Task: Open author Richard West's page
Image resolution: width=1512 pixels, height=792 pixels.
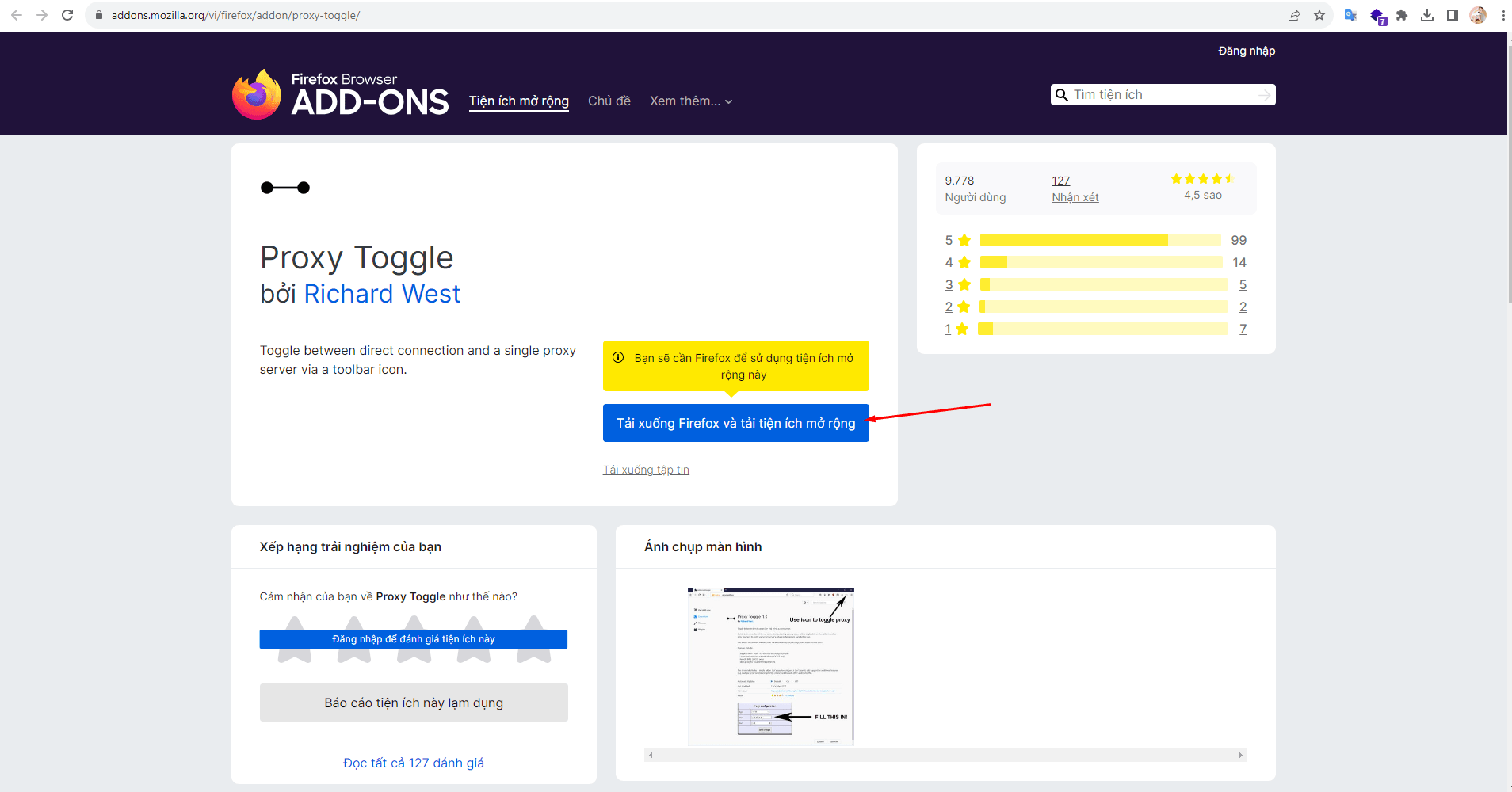Action: [382, 294]
